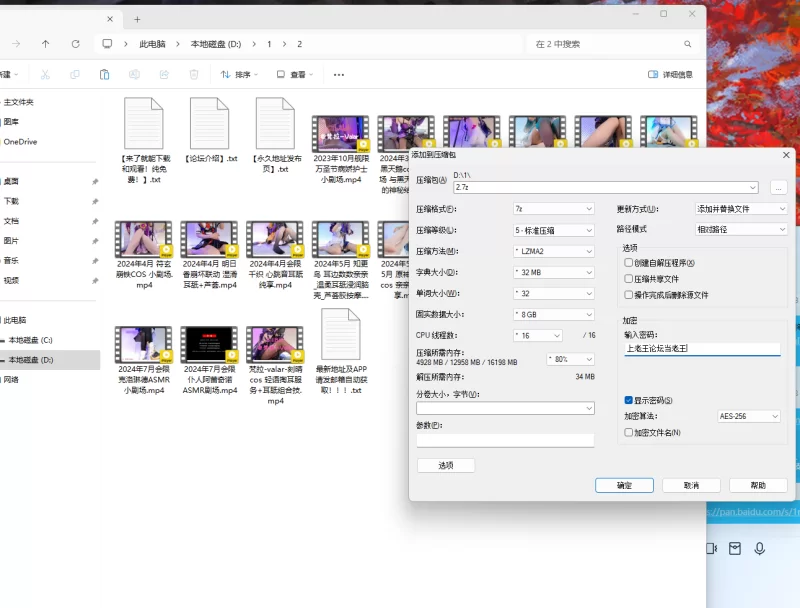The height and width of the screenshot is (608, 800).
Task: Click the 确定 button to confirm
Action: tap(624, 485)
